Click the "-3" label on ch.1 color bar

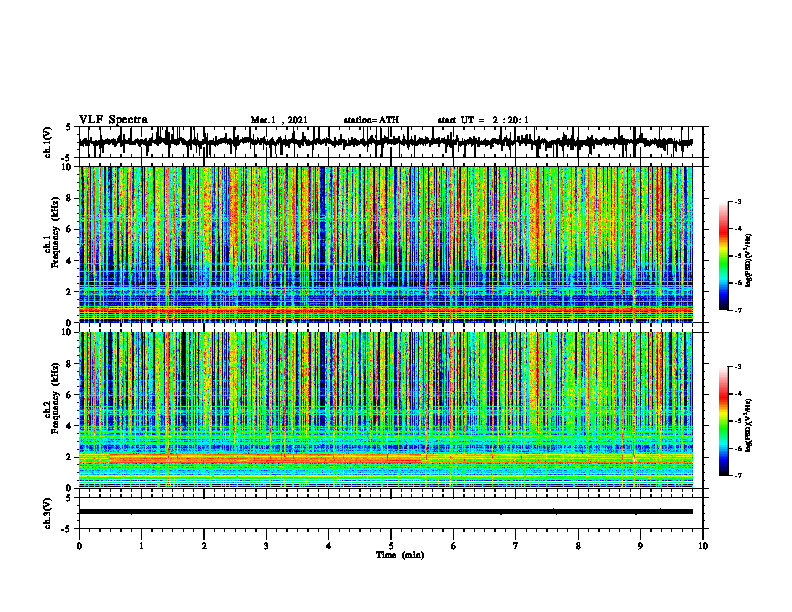pos(737,201)
